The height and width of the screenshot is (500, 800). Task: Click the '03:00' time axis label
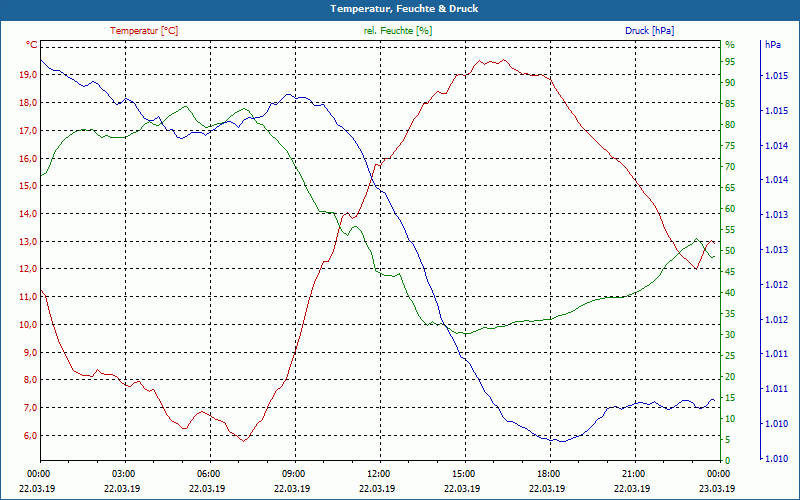click(123, 474)
